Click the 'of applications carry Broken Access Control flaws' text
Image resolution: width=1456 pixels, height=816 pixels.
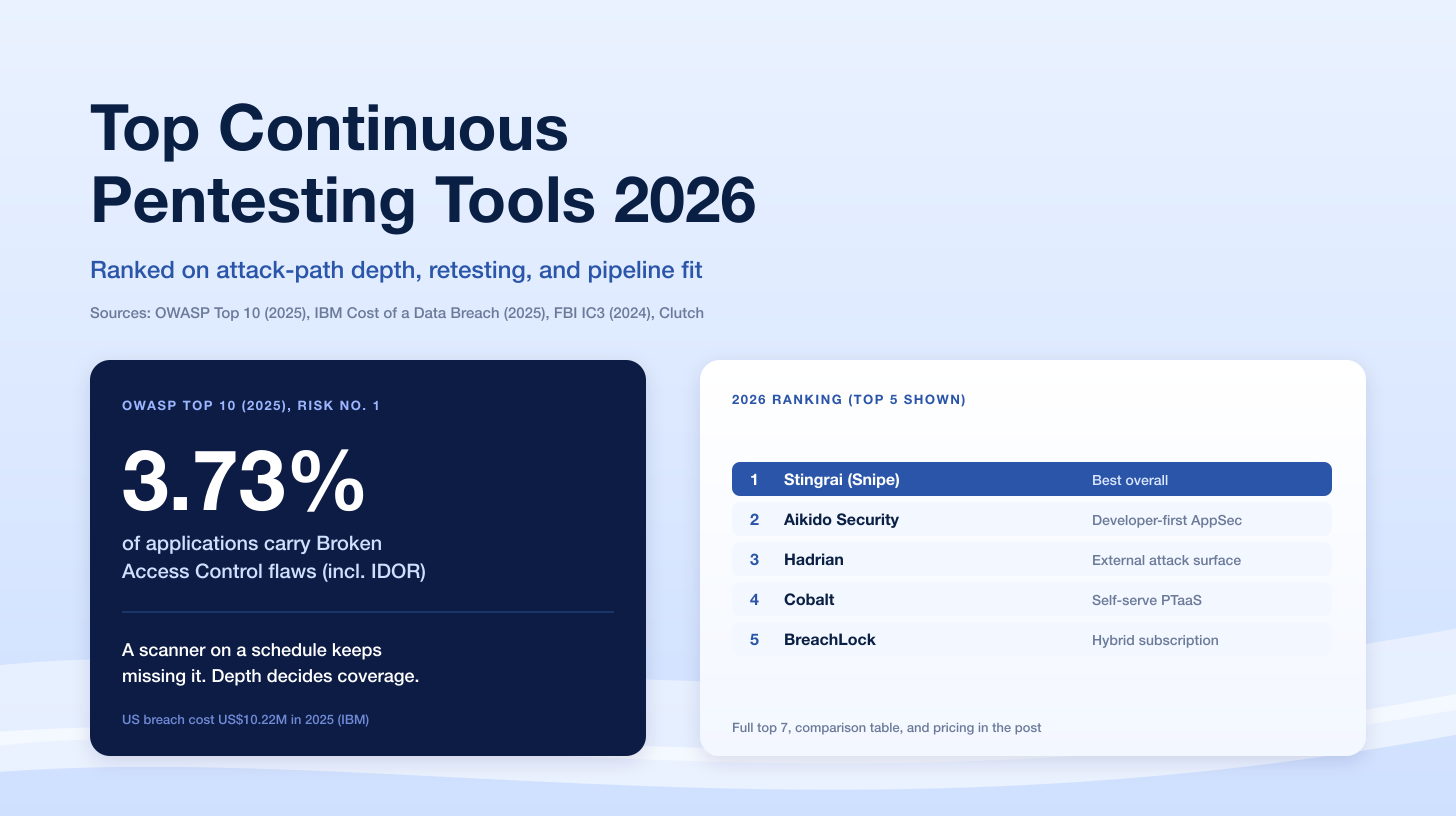(x=274, y=557)
